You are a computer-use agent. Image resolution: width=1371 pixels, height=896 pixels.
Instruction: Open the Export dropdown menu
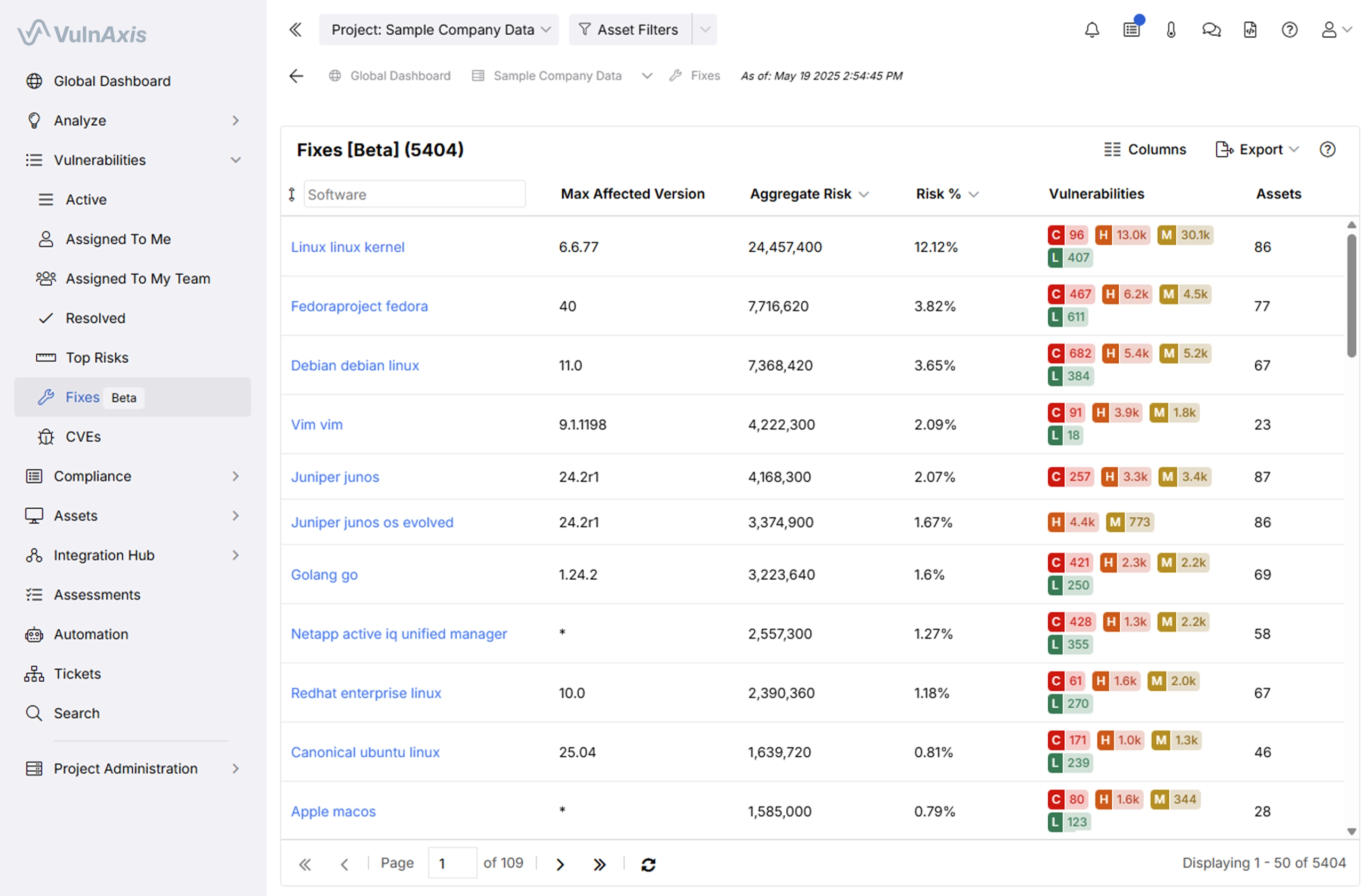tap(1257, 150)
